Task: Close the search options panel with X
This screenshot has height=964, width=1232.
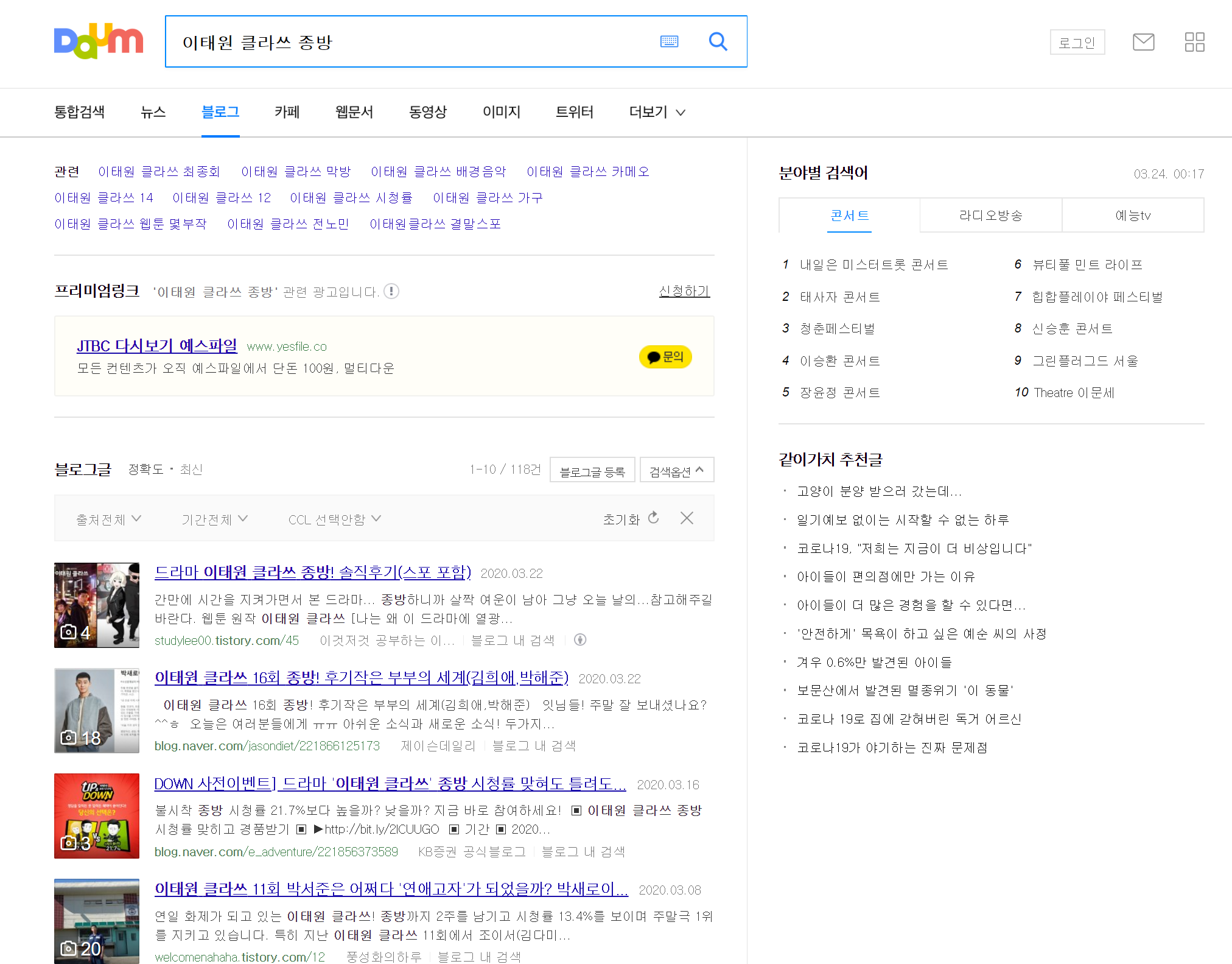Action: (687, 518)
